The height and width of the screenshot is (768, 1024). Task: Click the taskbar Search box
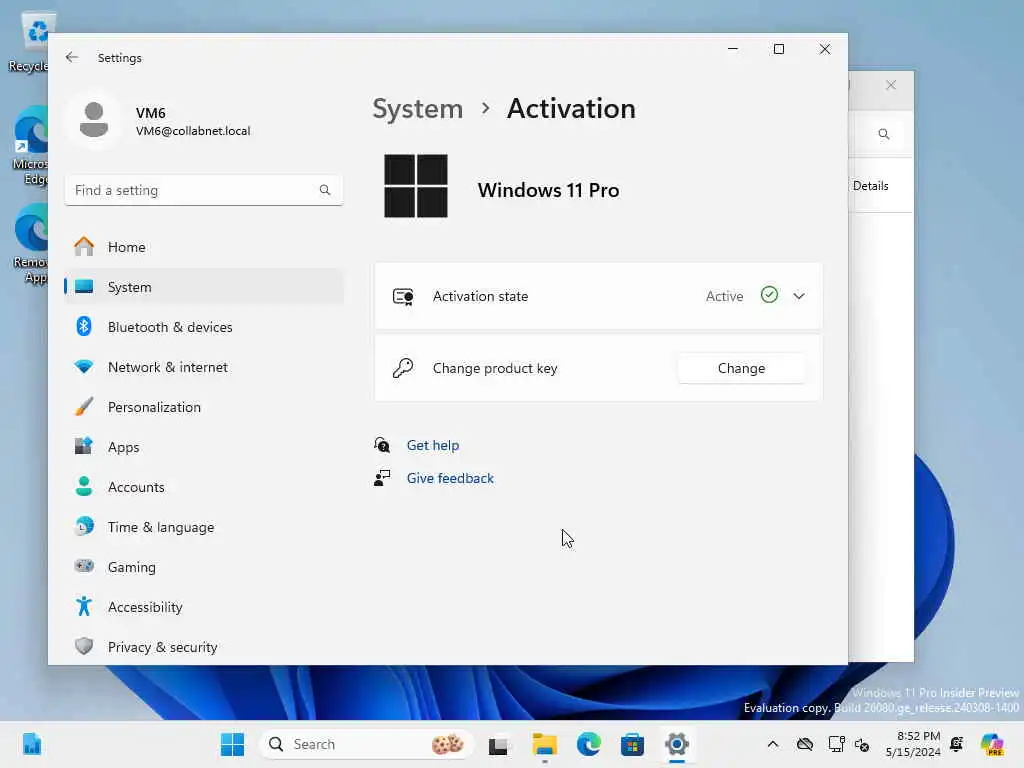pos(366,744)
